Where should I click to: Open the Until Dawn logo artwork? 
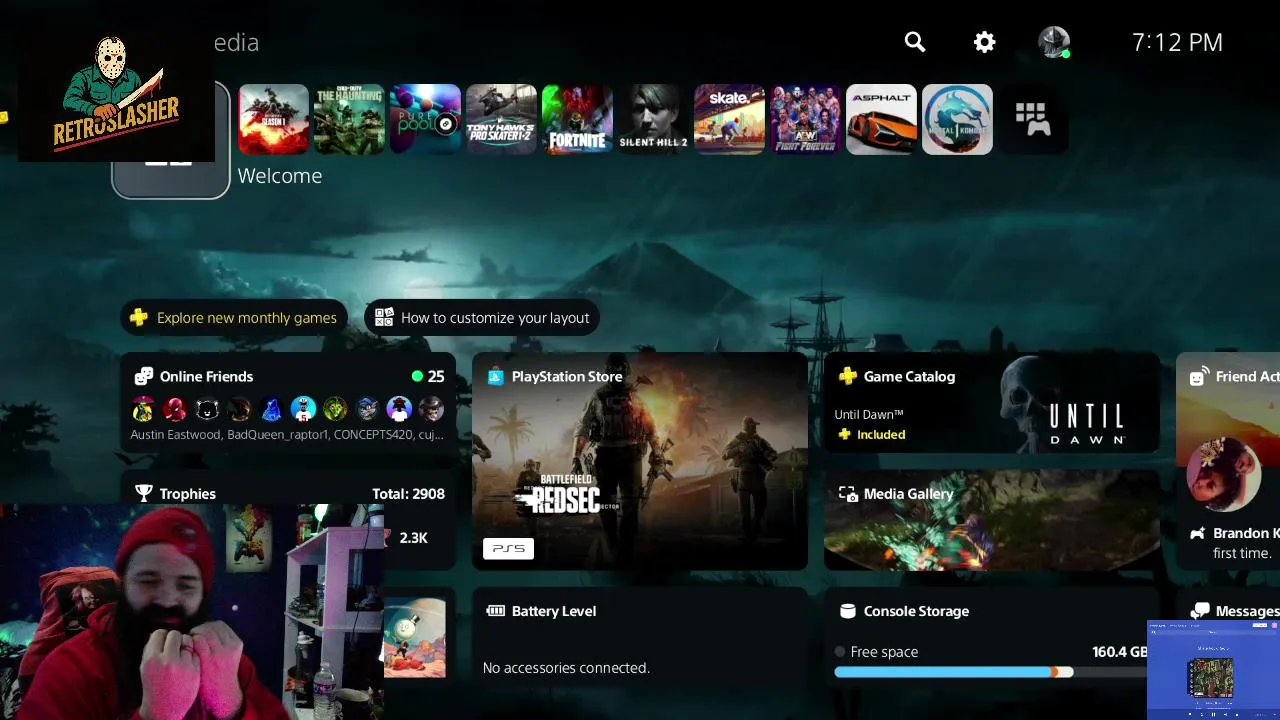point(1086,424)
